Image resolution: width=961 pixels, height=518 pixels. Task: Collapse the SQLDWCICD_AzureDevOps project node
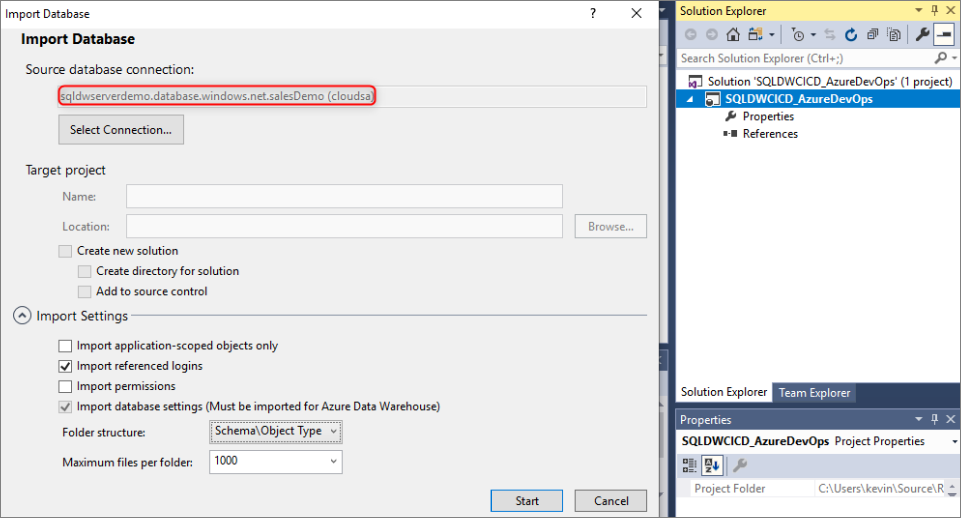point(690,99)
